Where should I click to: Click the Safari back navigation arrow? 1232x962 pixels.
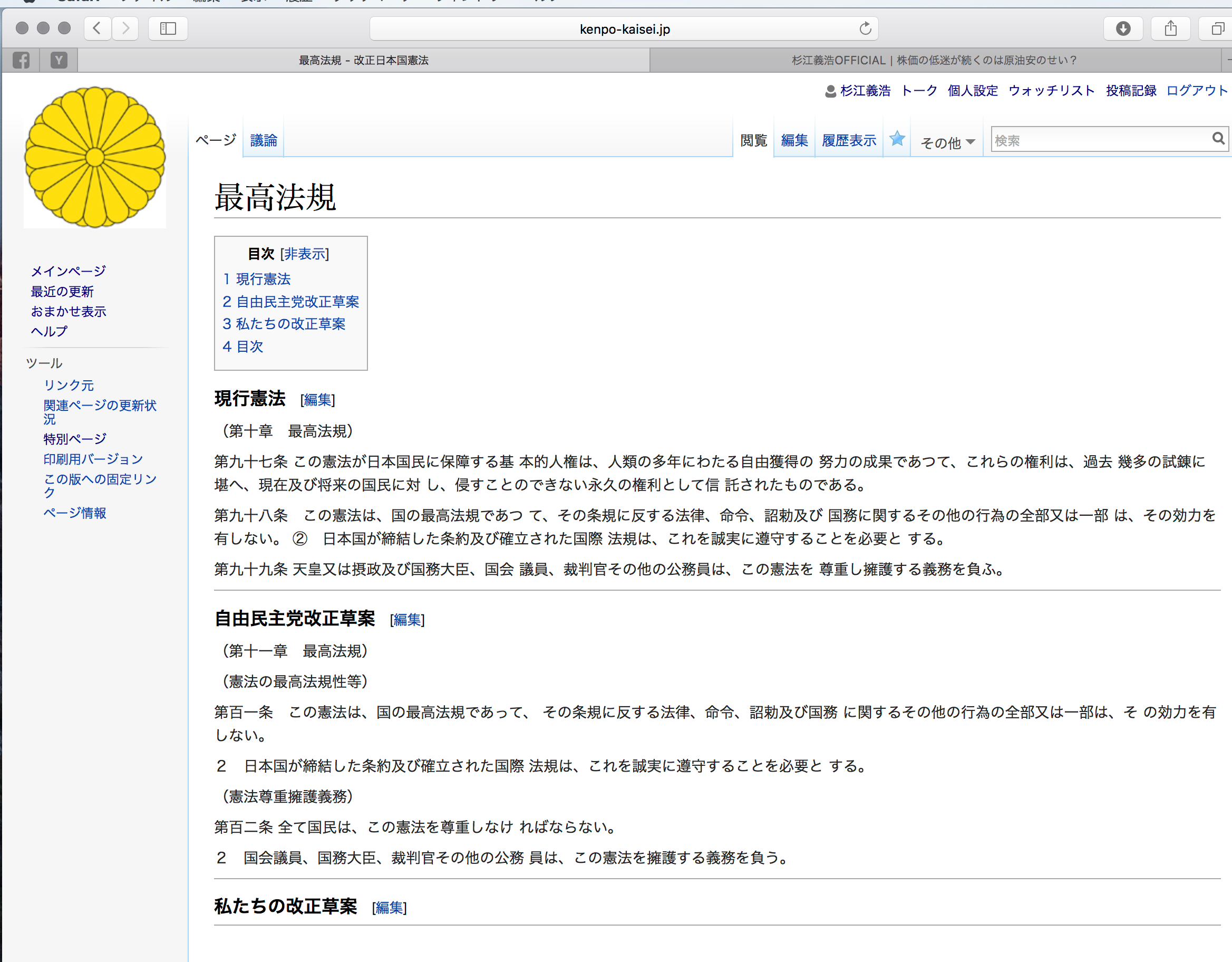pyautogui.click(x=97, y=28)
